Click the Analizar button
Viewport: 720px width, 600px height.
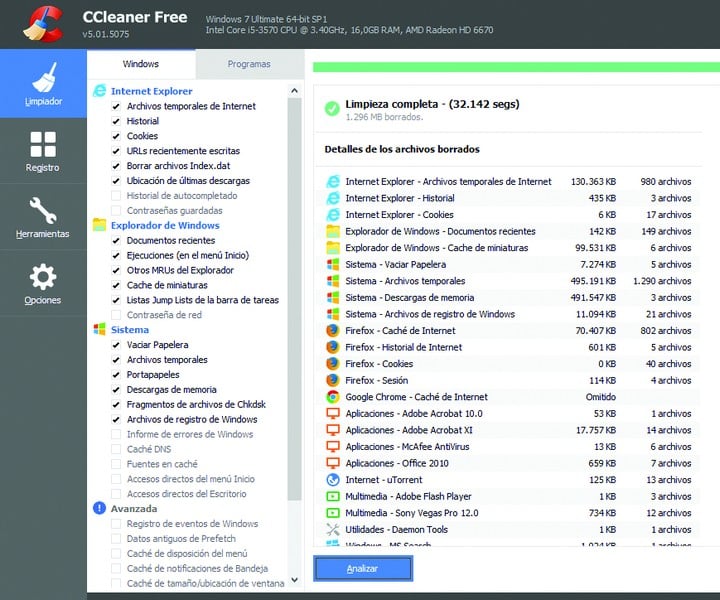[x=363, y=568]
